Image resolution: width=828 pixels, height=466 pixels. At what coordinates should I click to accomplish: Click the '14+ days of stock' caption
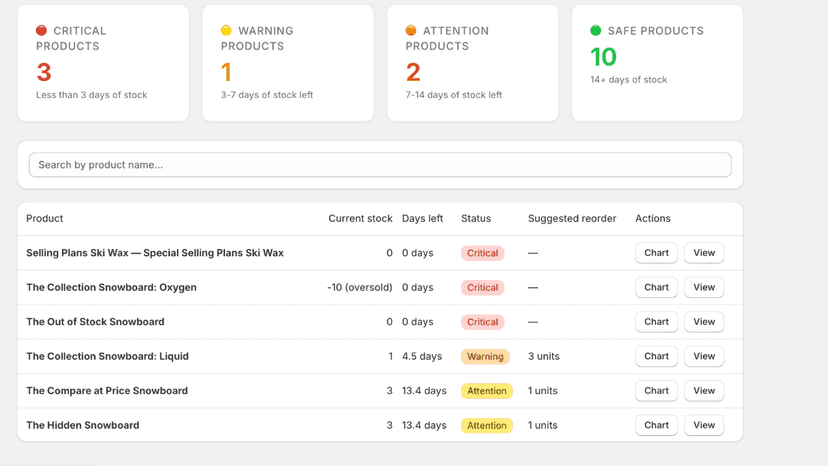(x=628, y=80)
